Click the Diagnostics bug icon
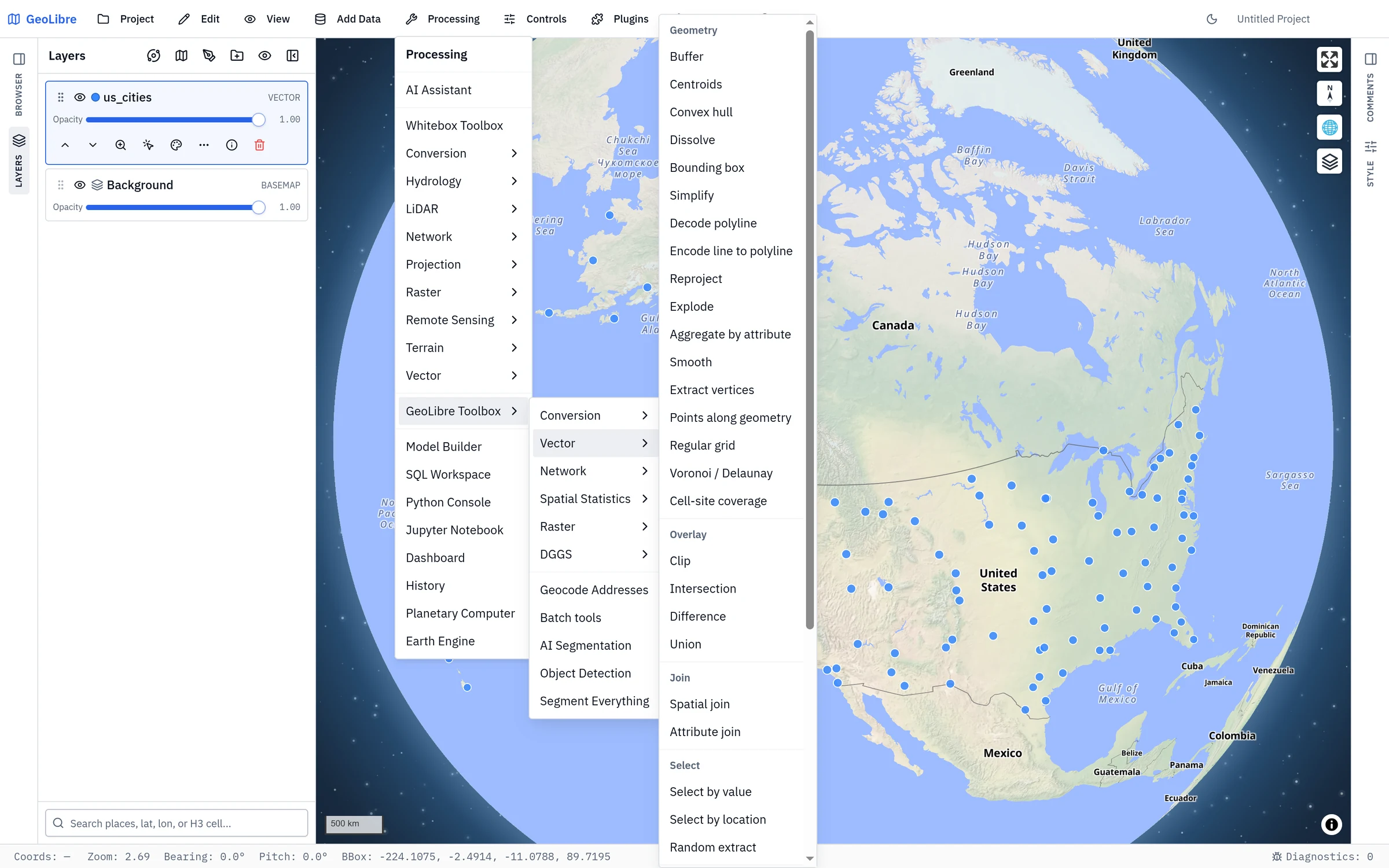The width and height of the screenshot is (1389, 868). (x=1276, y=856)
